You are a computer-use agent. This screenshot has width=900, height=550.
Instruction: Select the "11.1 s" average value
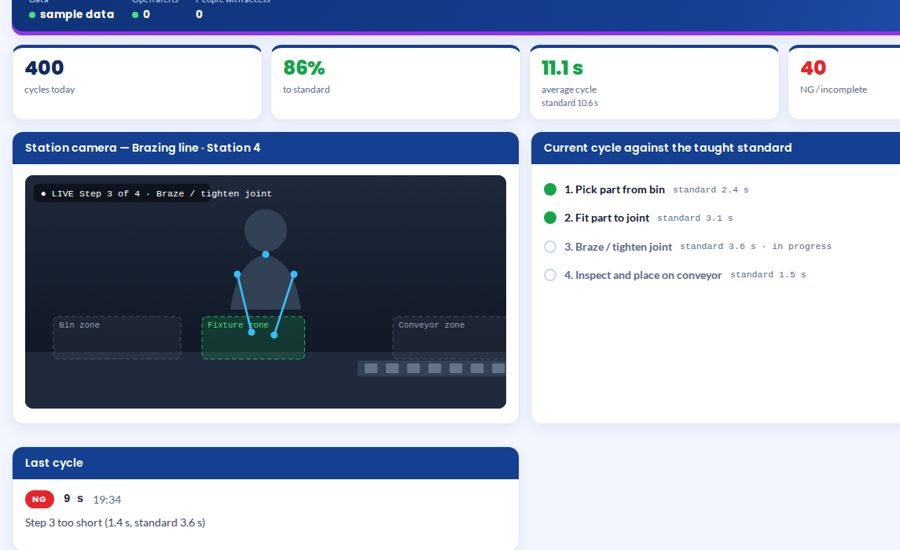coord(562,68)
